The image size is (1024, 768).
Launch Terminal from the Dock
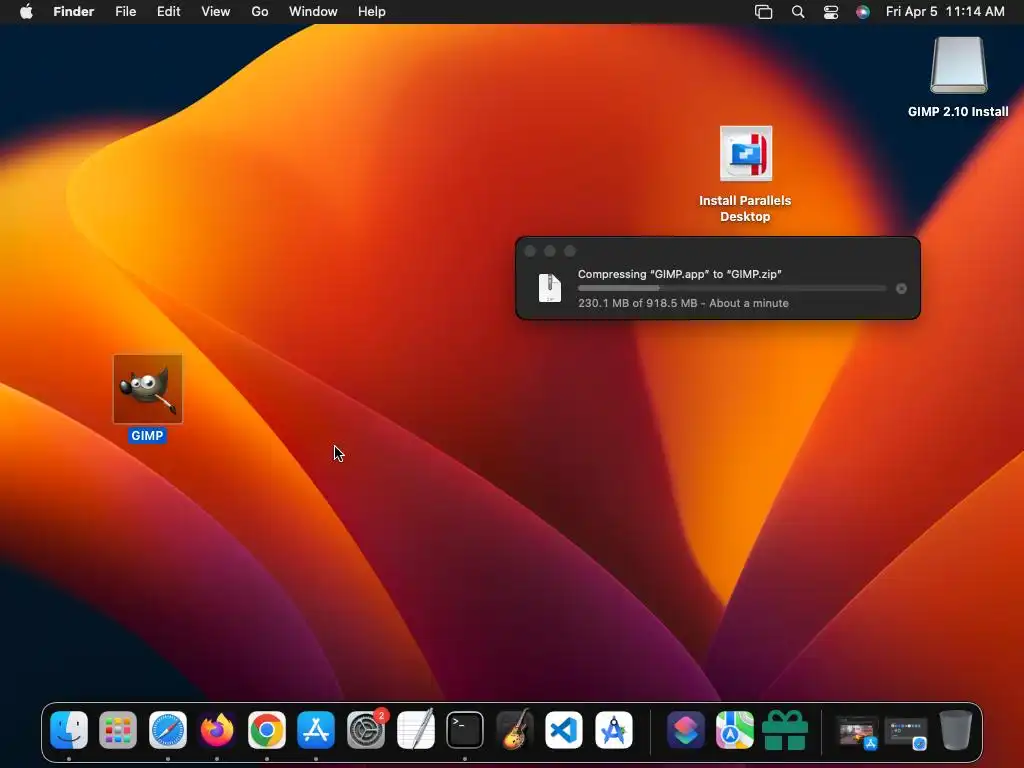pyautogui.click(x=465, y=729)
